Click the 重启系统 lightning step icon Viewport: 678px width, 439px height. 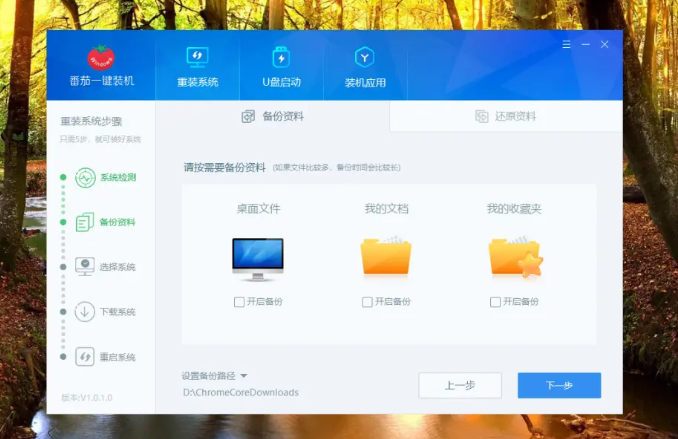click(x=85, y=357)
